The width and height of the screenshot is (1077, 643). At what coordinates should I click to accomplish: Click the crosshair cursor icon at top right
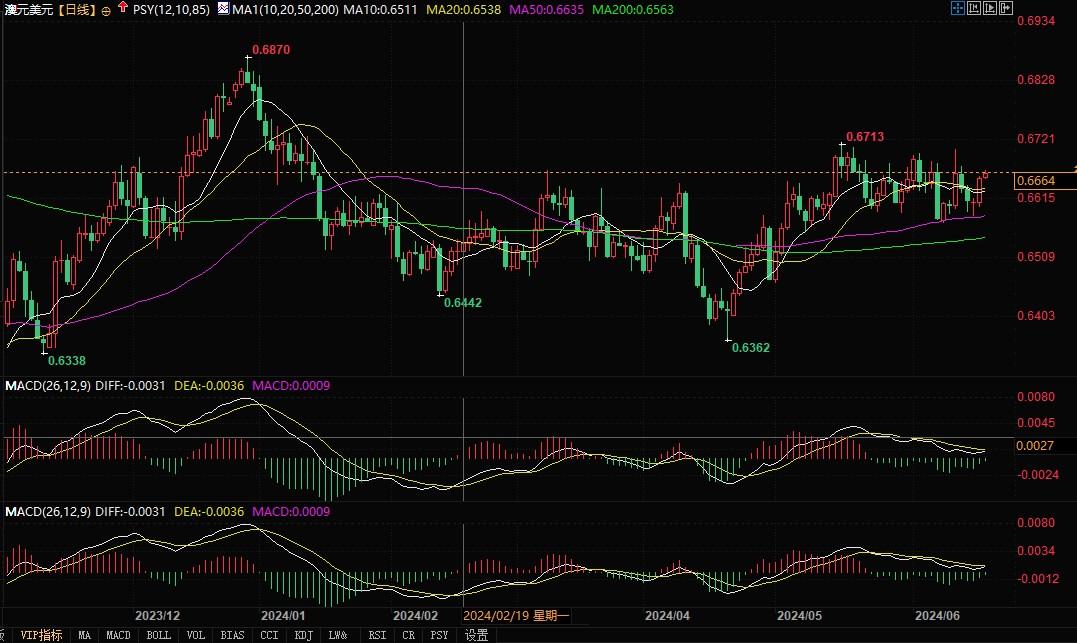click(x=958, y=8)
